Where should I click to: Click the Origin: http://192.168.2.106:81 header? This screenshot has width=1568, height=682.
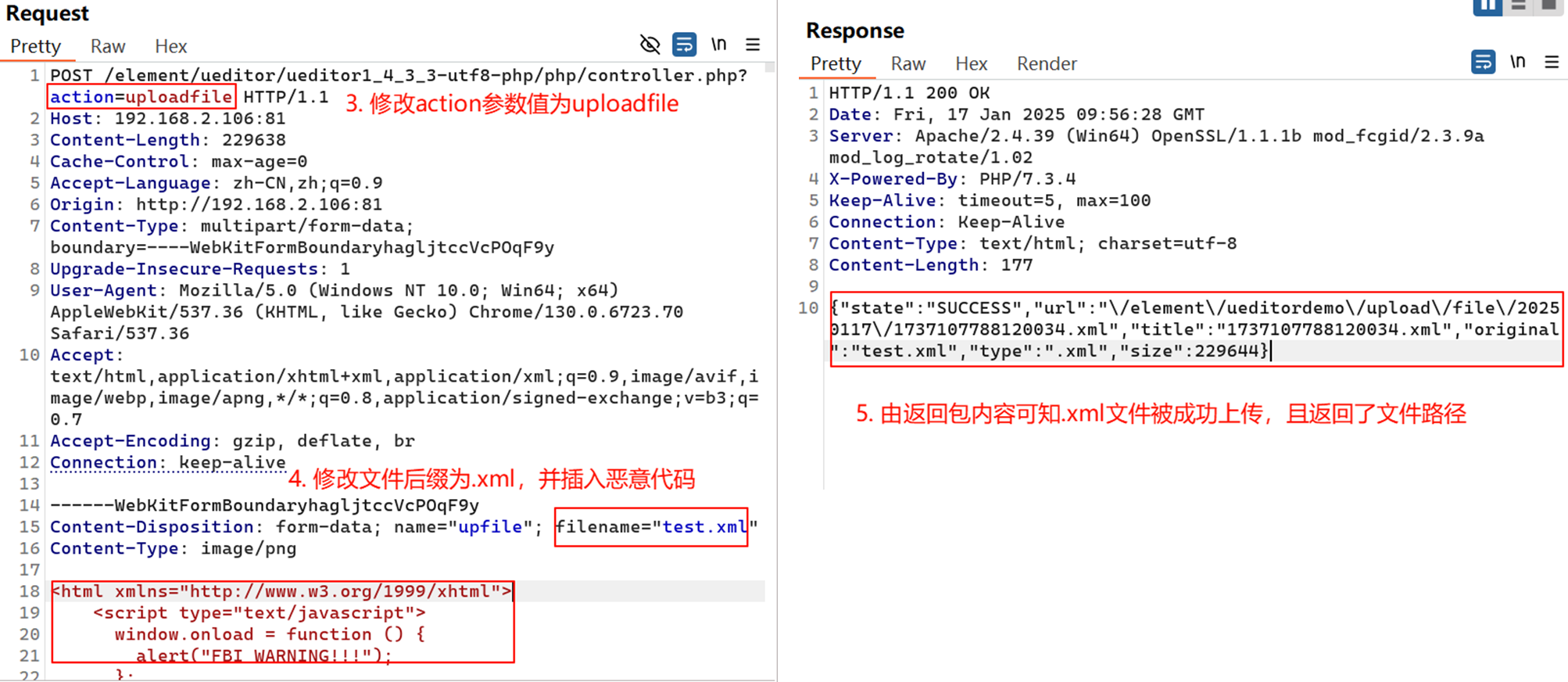click(x=217, y=205)
